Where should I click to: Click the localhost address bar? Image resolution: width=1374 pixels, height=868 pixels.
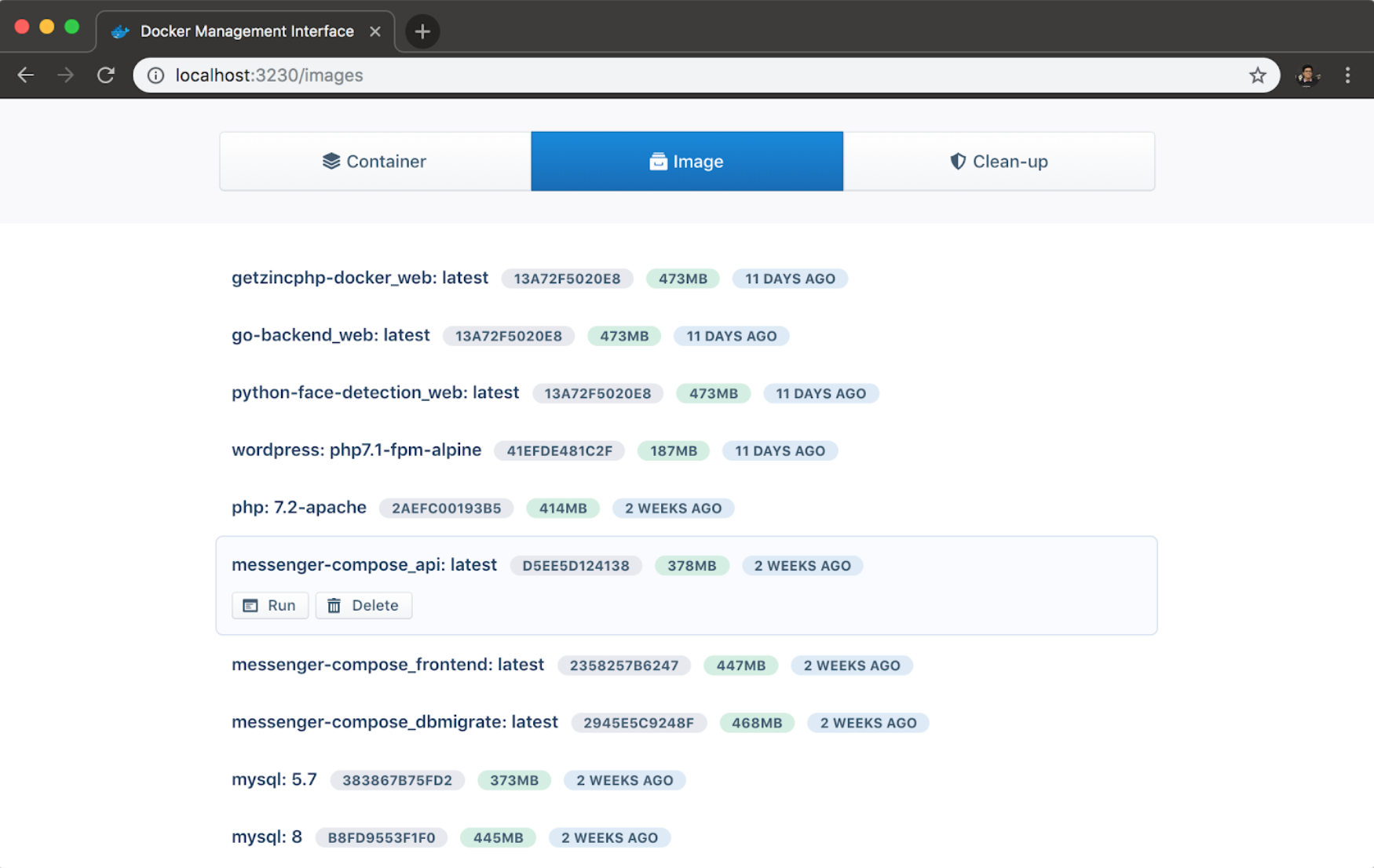tap(628, 75)
